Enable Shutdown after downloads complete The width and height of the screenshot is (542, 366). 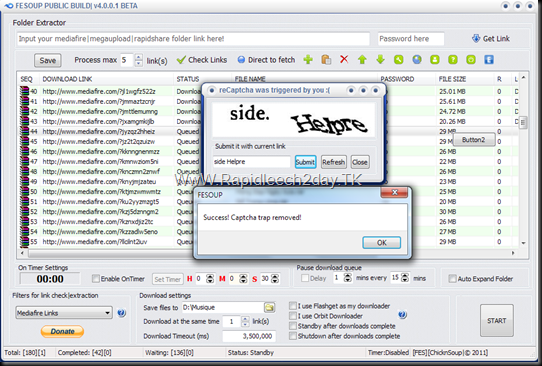[x=293, y=336]
